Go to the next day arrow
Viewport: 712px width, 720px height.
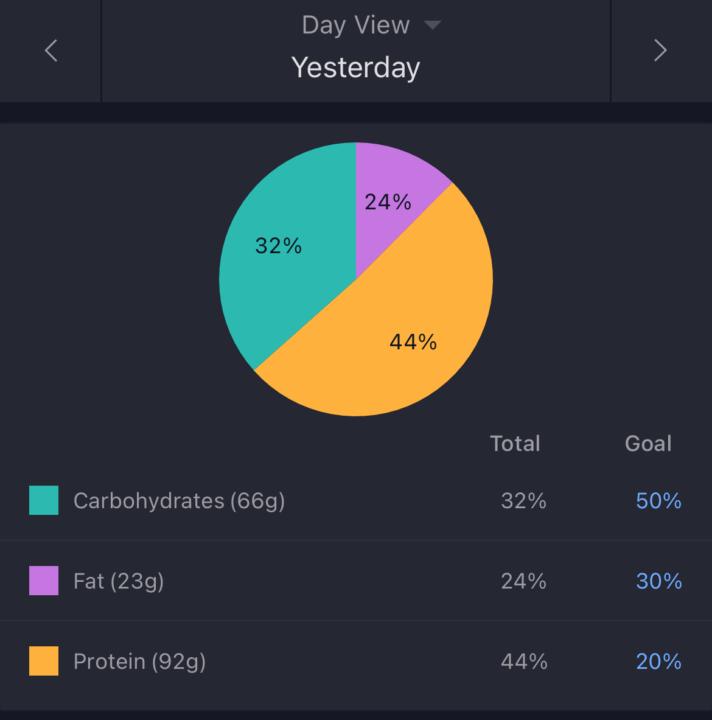click(660, 51)
